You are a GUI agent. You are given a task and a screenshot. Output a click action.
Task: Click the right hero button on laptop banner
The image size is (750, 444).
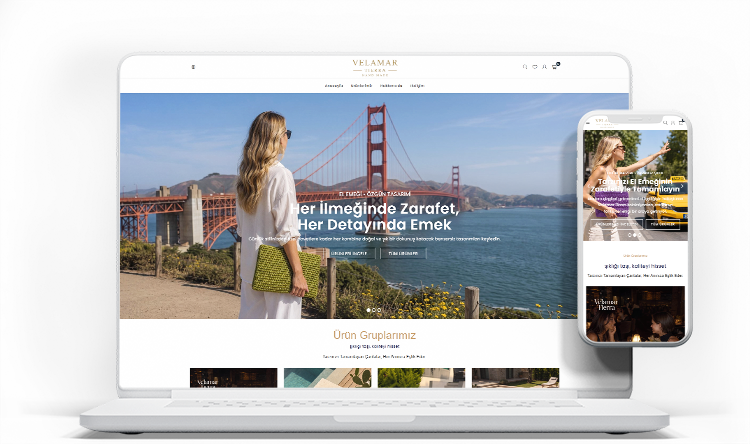coord(403,253)
